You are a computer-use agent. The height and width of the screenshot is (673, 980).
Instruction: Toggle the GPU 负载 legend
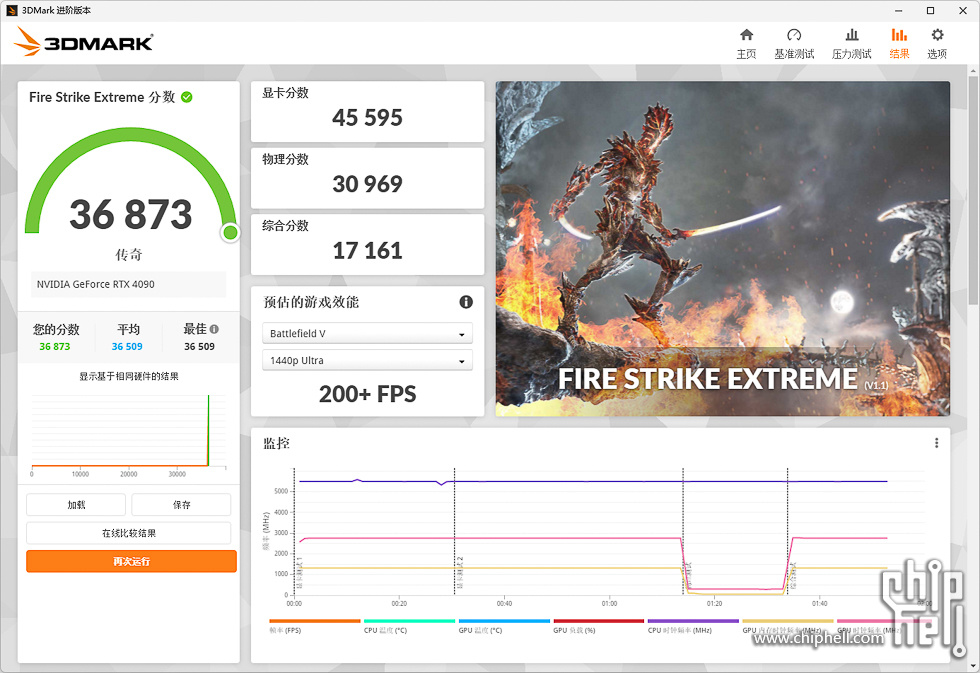coord(573,631)
